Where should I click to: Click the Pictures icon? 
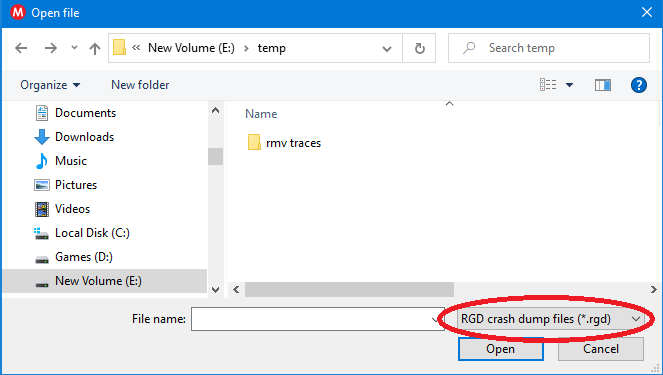tap(42, 185)
